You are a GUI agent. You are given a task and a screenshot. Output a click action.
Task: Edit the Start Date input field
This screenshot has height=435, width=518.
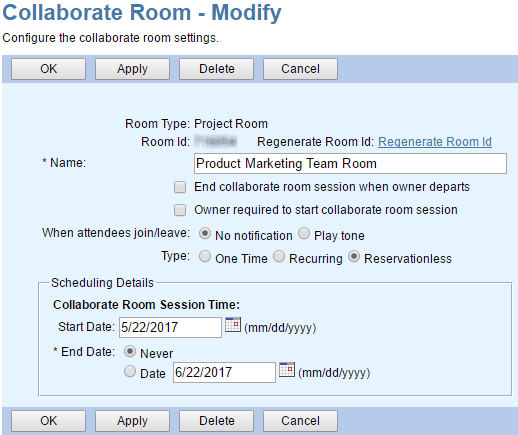click(x=170, y=327)
